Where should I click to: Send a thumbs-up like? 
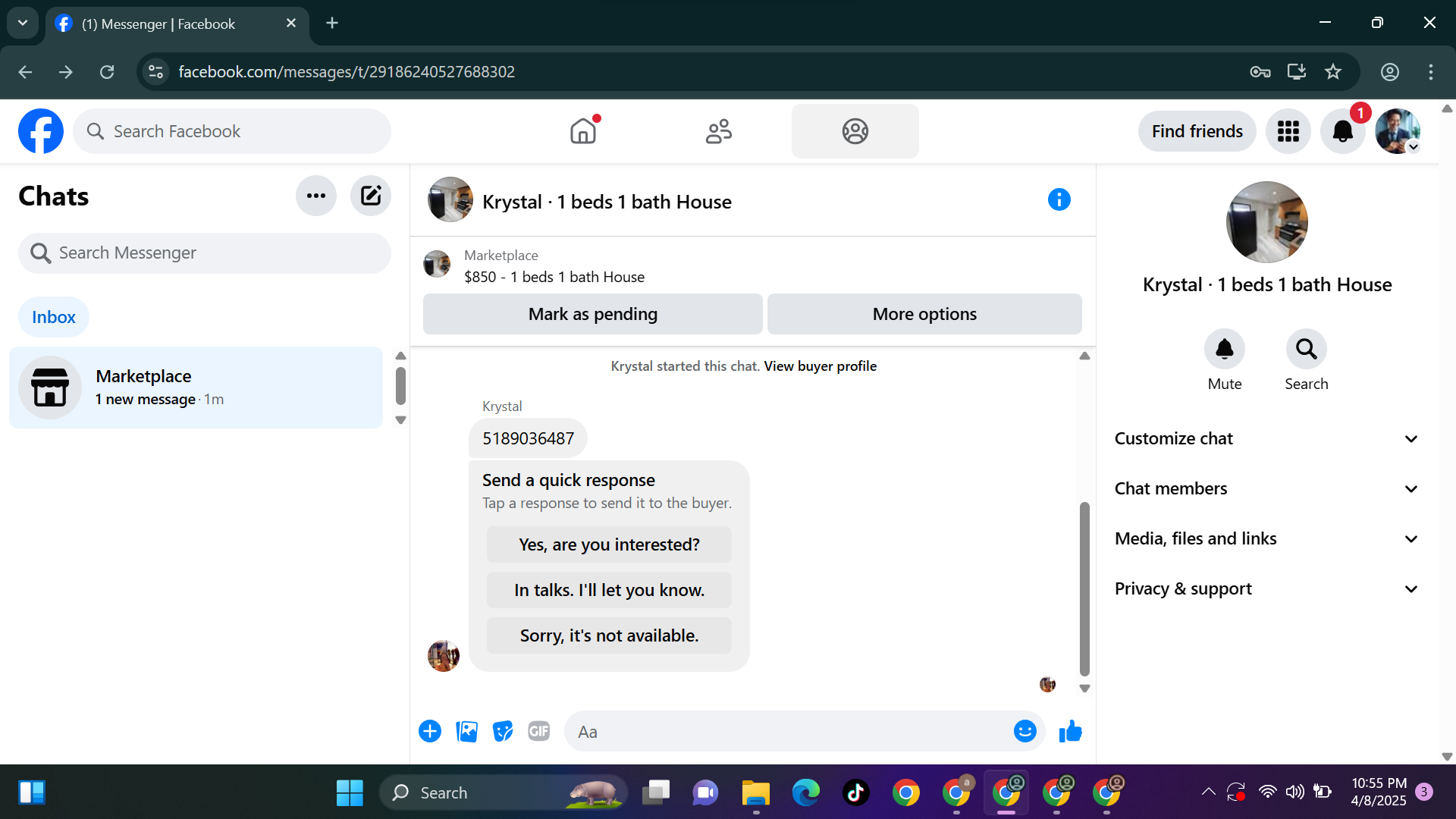(1070, 731)
